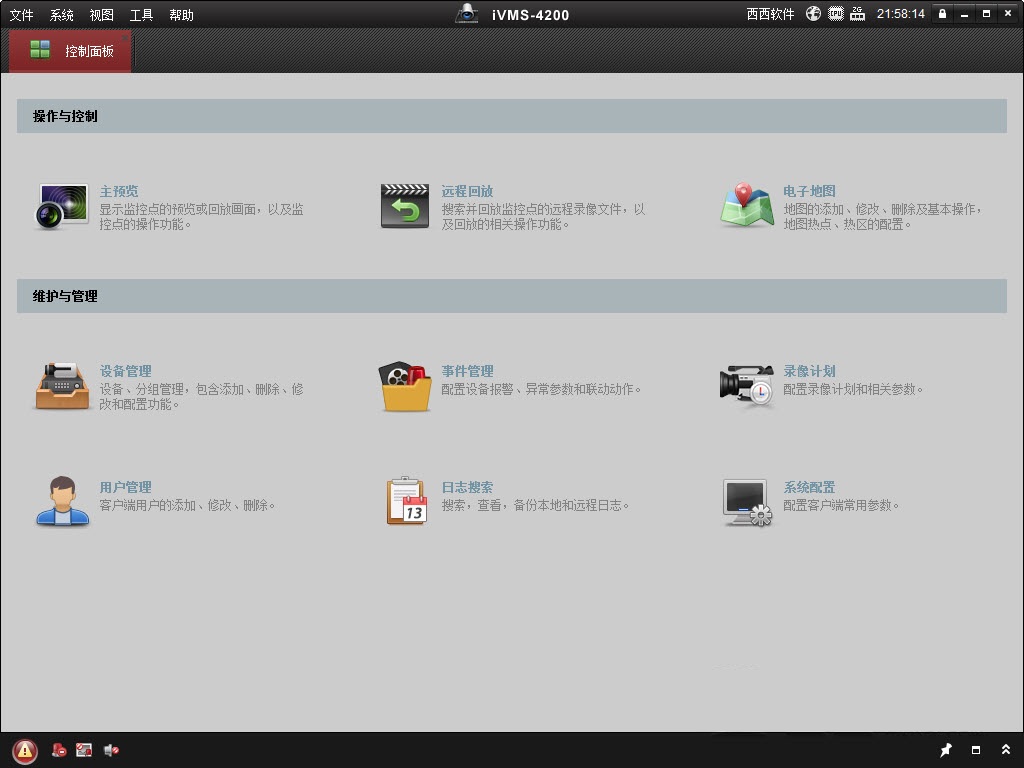Screen dimensions: 1024x768
Task: Pin the alarm panel with the pushpin
Action: 945,749
